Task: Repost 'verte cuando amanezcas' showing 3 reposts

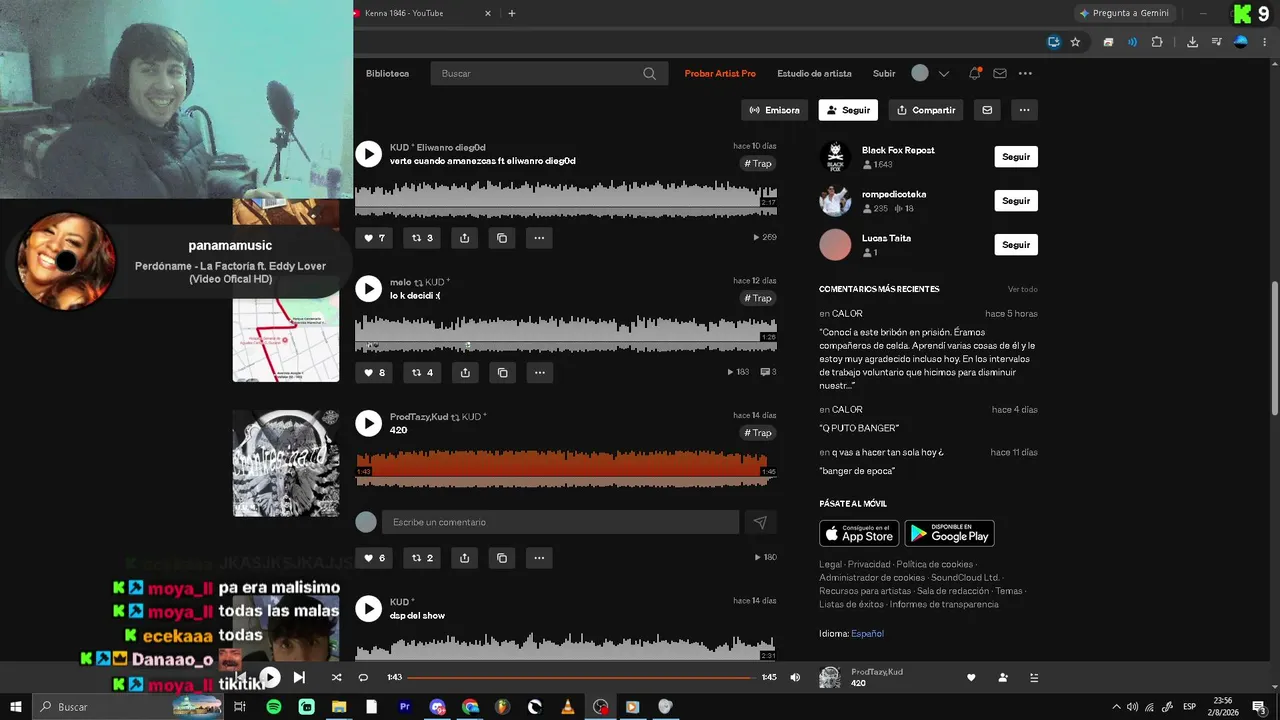Action: (x=422, y=238)
